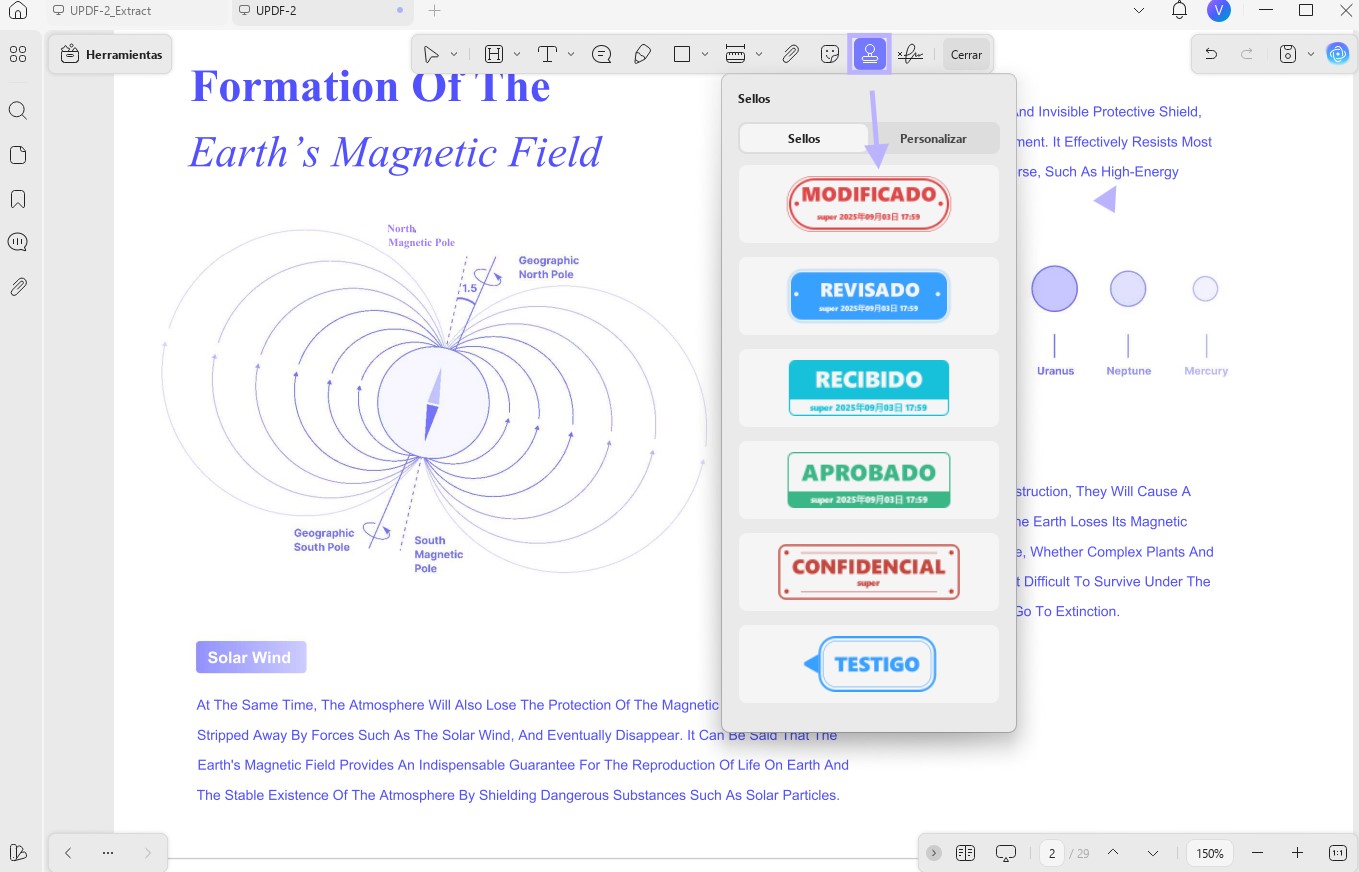Zoom in with the plus button
The image size is (1359, 872).
[x=1297, y=853]
